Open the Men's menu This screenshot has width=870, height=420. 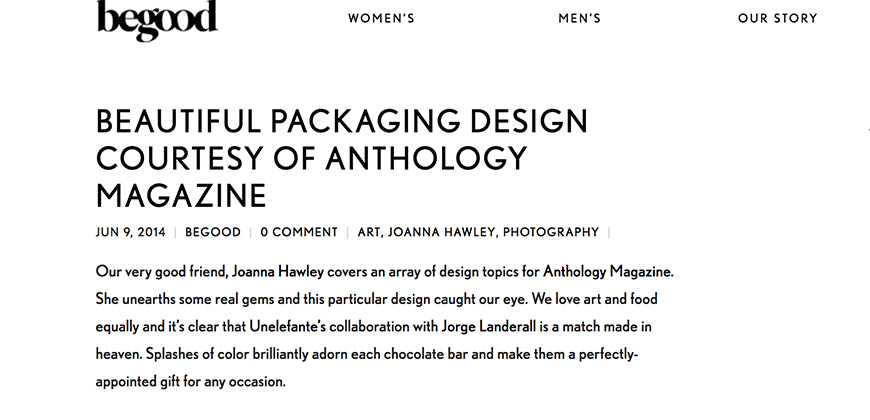[x=579, y=18]
